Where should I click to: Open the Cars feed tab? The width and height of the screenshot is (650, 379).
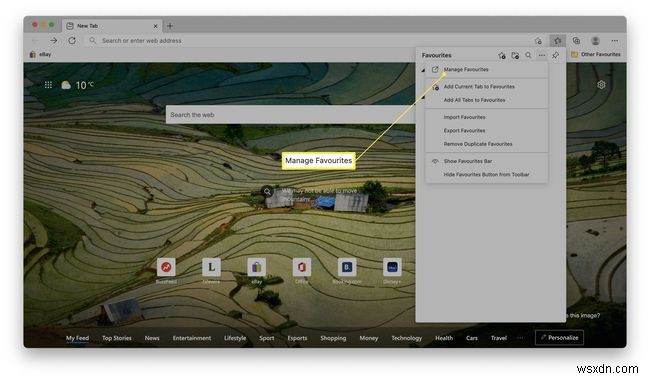[472, 338]
